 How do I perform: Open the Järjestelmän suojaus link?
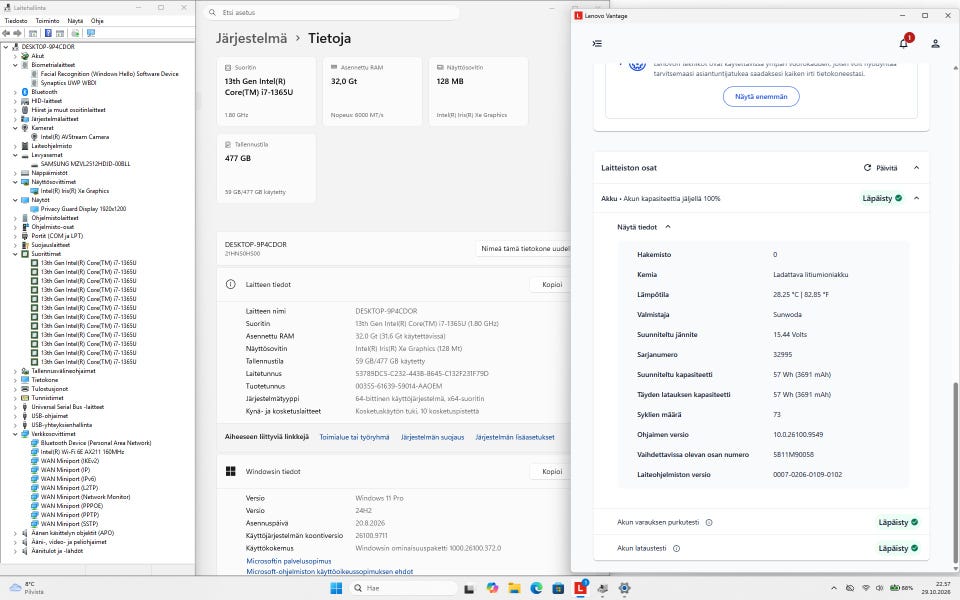click(432, 437)
